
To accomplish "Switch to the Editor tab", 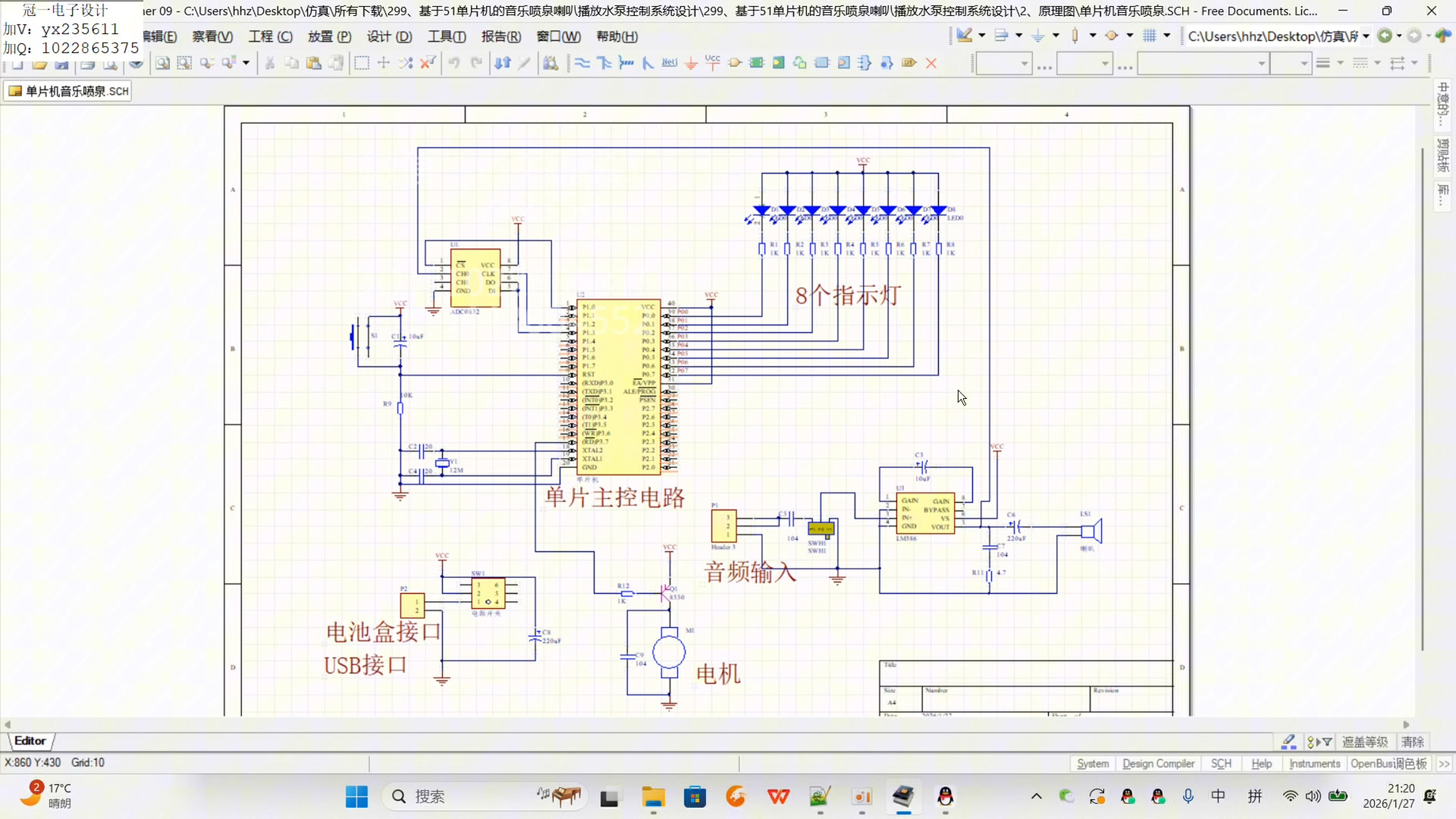I will tap(30, 741).
